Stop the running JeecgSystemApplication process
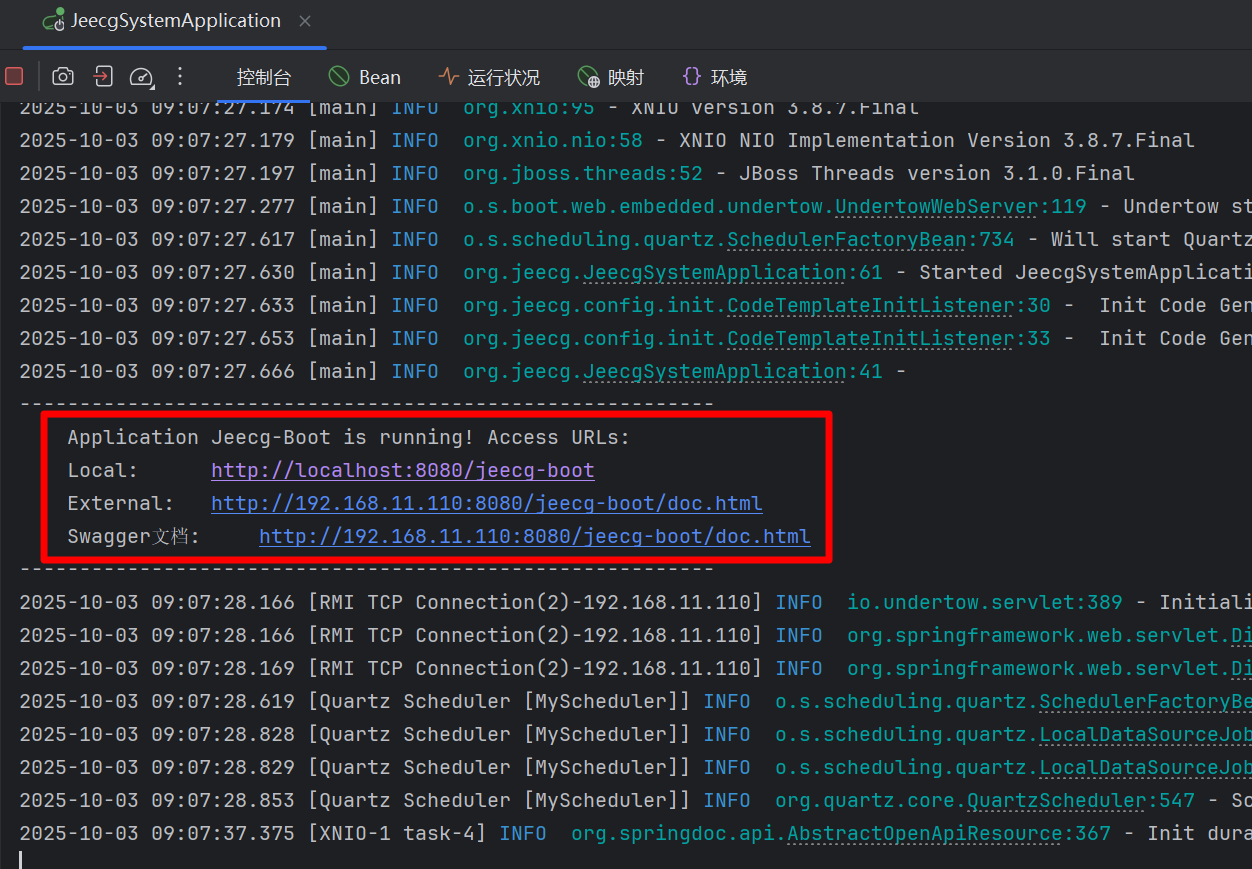The image size is (1252, 869). coord(14,77)
